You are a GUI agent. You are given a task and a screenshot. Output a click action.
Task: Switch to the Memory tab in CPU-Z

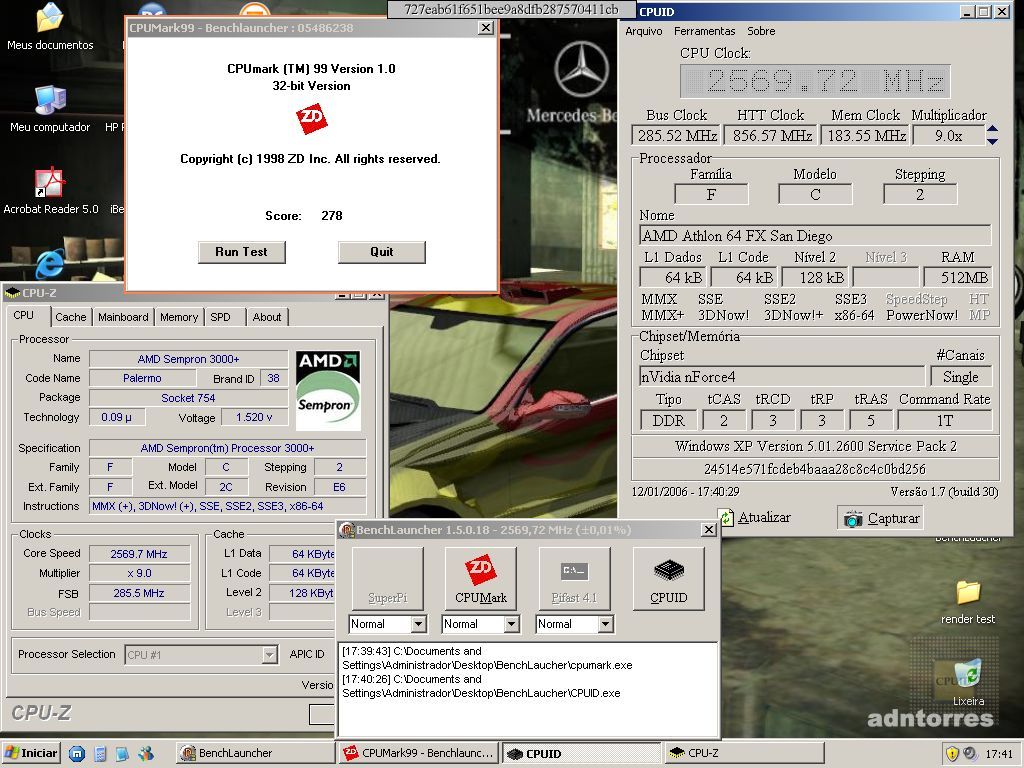[178, 317]
